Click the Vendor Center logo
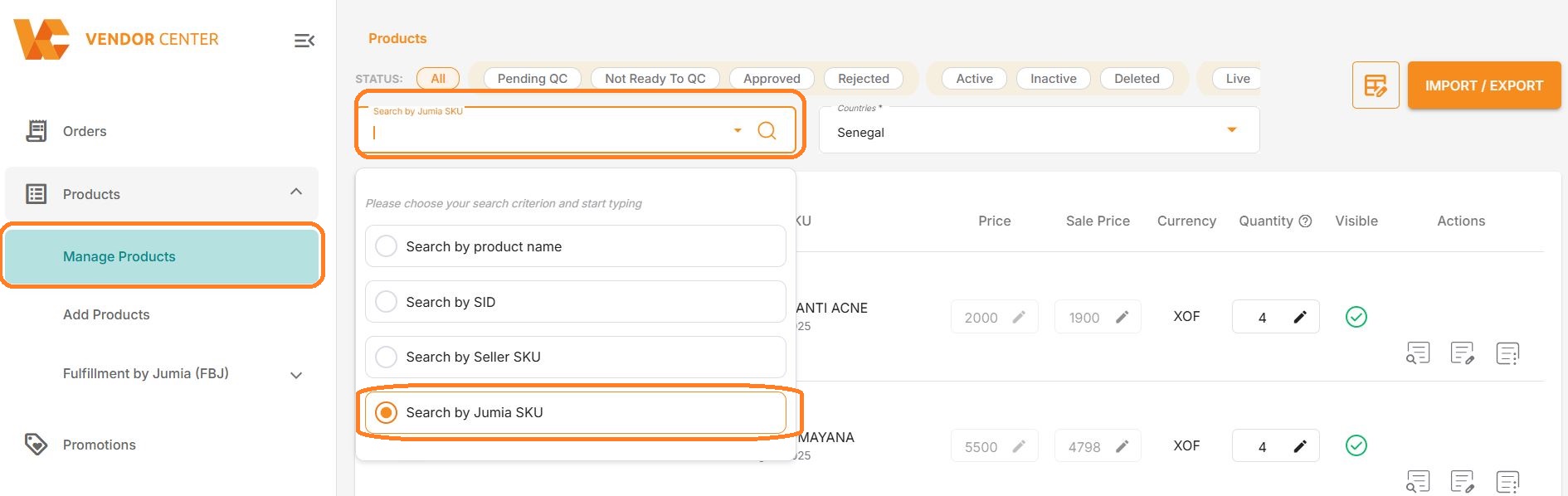This screenshot has width=1568, height=496. (x=116, y=39)
